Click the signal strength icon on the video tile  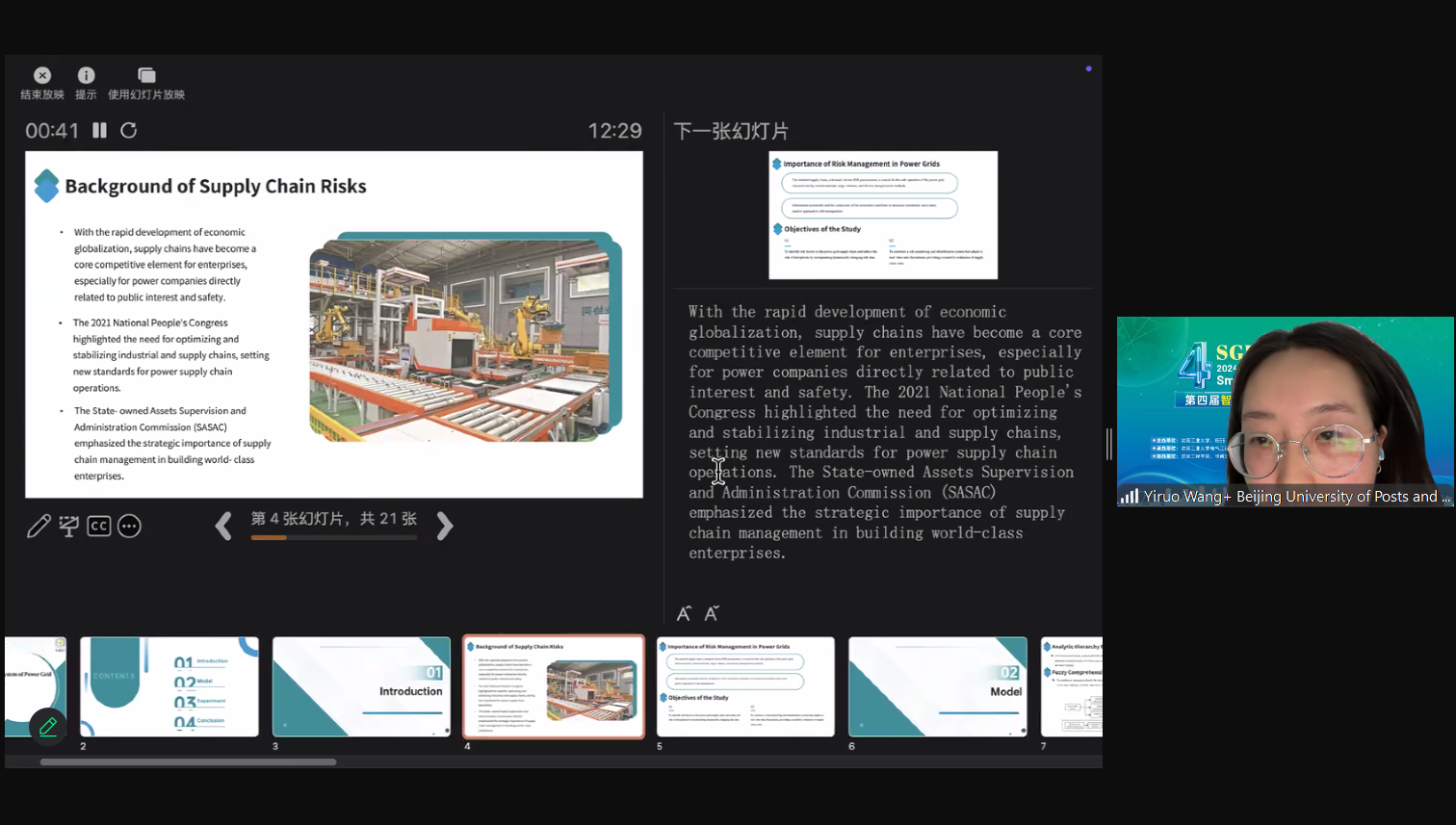pos(1130,496)
